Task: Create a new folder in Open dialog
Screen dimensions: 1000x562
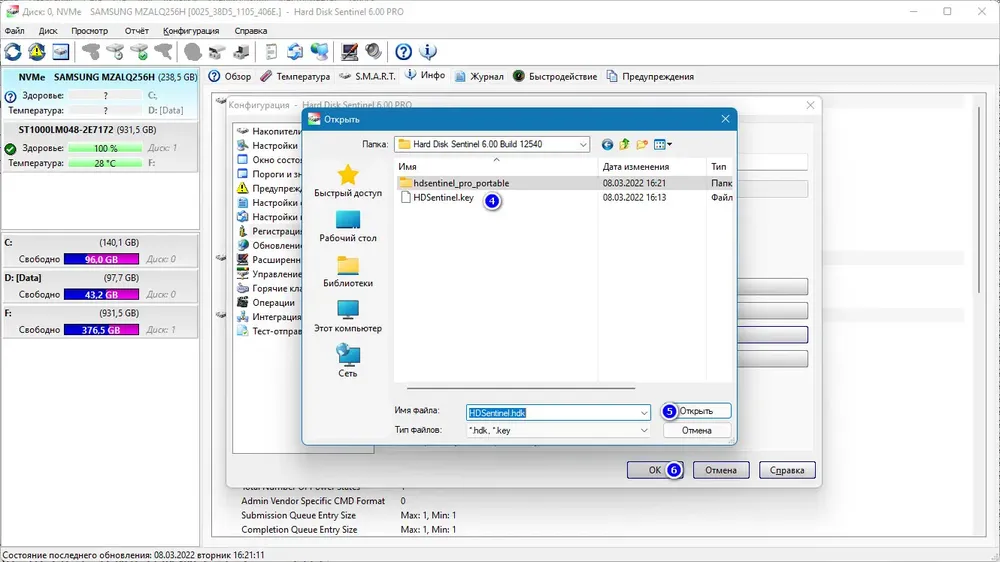Action: click(x=642, y=145)
